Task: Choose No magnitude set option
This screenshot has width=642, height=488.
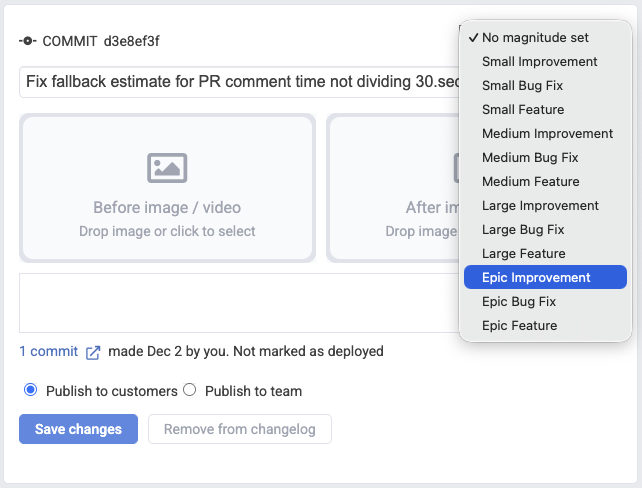Action: click(542, 37)
